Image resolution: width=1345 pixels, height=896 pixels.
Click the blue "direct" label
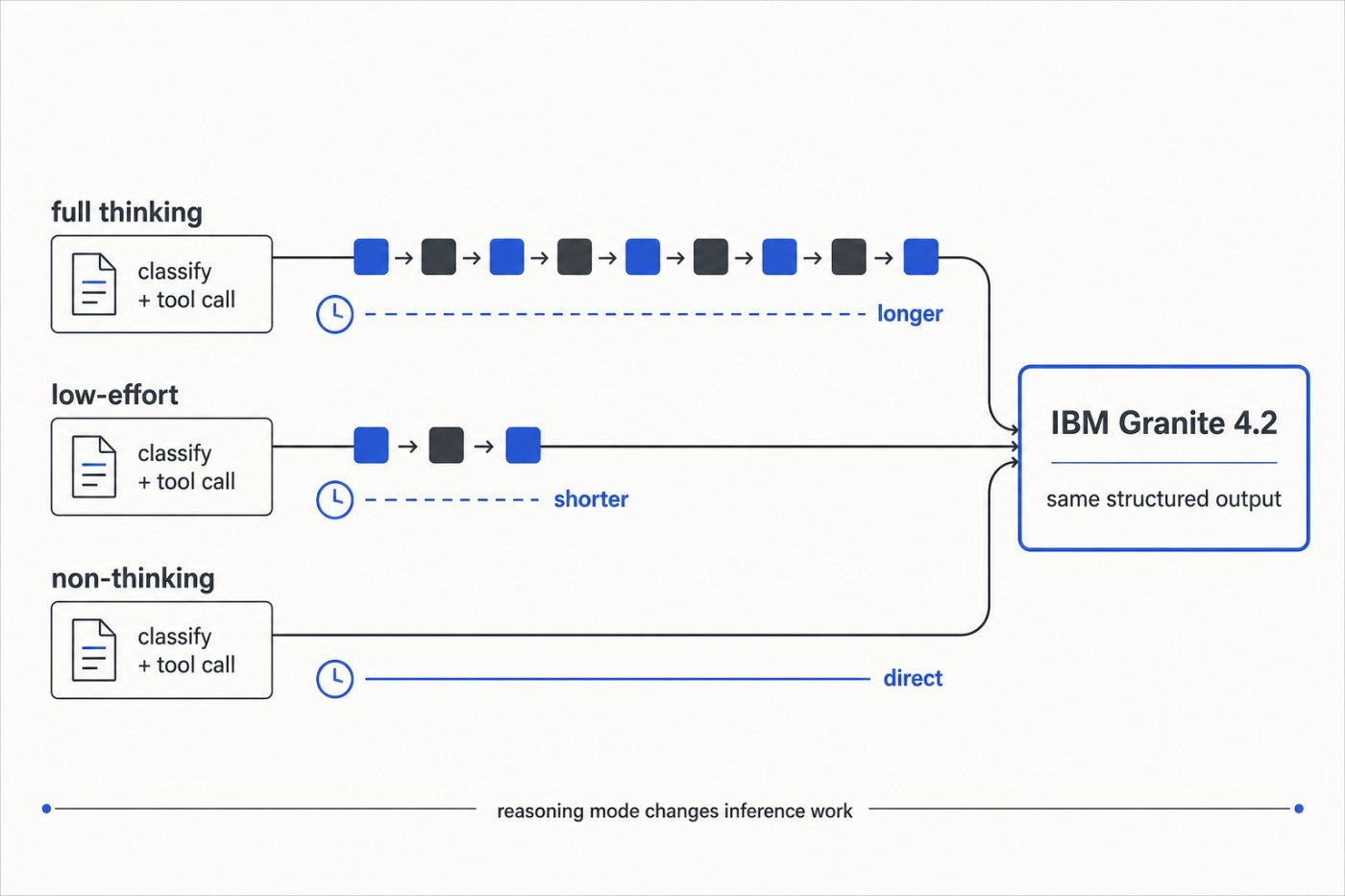click(x=913, y=679)
